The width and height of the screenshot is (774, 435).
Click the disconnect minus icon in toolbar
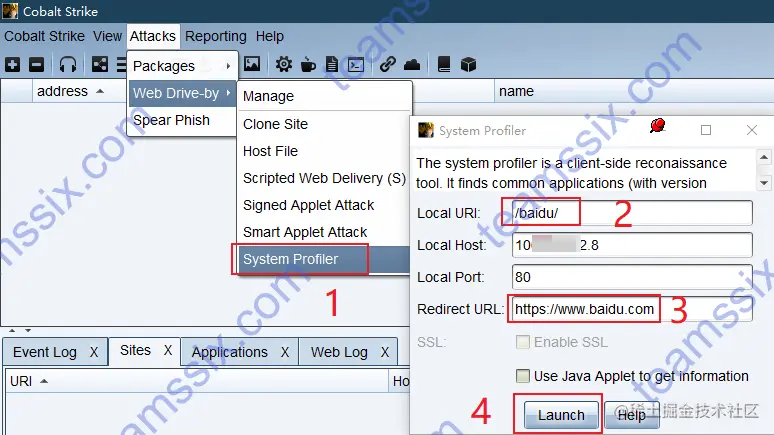click(37, 64)
